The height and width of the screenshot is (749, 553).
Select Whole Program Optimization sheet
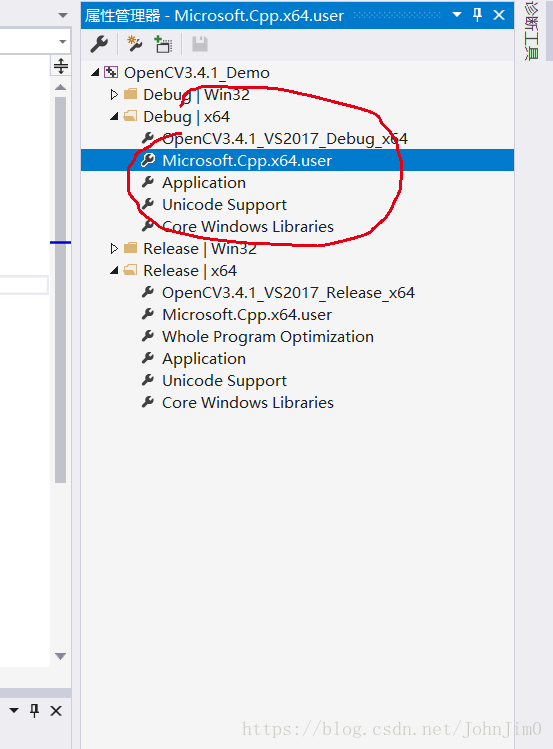[x=268, y=336]
